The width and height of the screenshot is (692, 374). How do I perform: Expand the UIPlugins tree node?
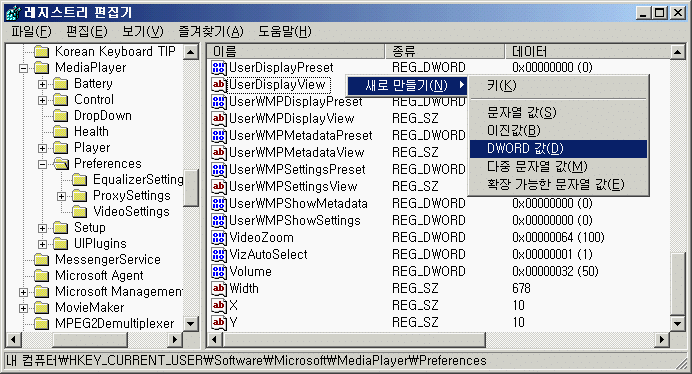click(x=42, y=244)
